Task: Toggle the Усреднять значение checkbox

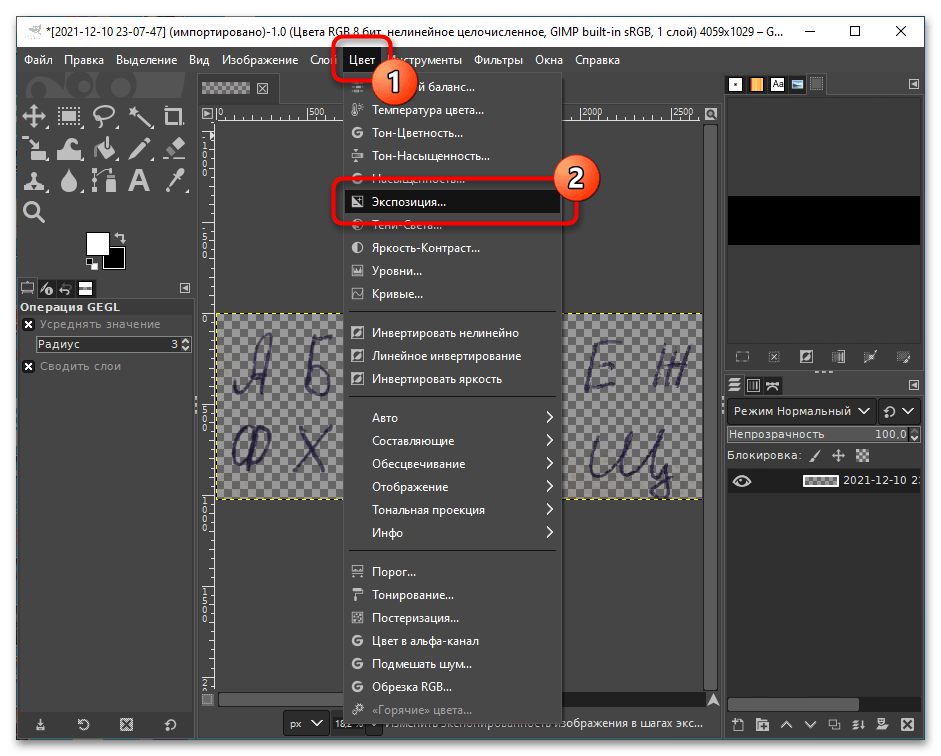Action: [28, 325]
